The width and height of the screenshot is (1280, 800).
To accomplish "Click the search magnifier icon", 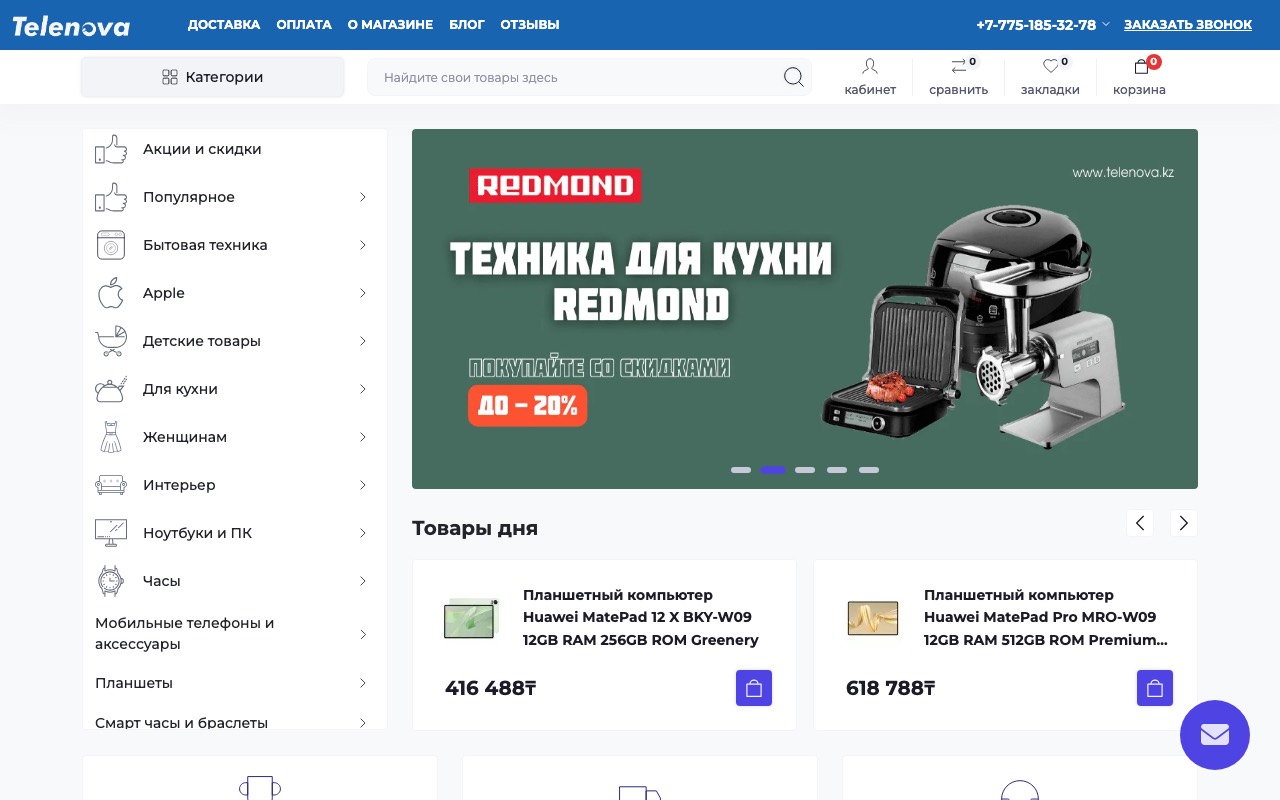I will (x=793, y=77).
